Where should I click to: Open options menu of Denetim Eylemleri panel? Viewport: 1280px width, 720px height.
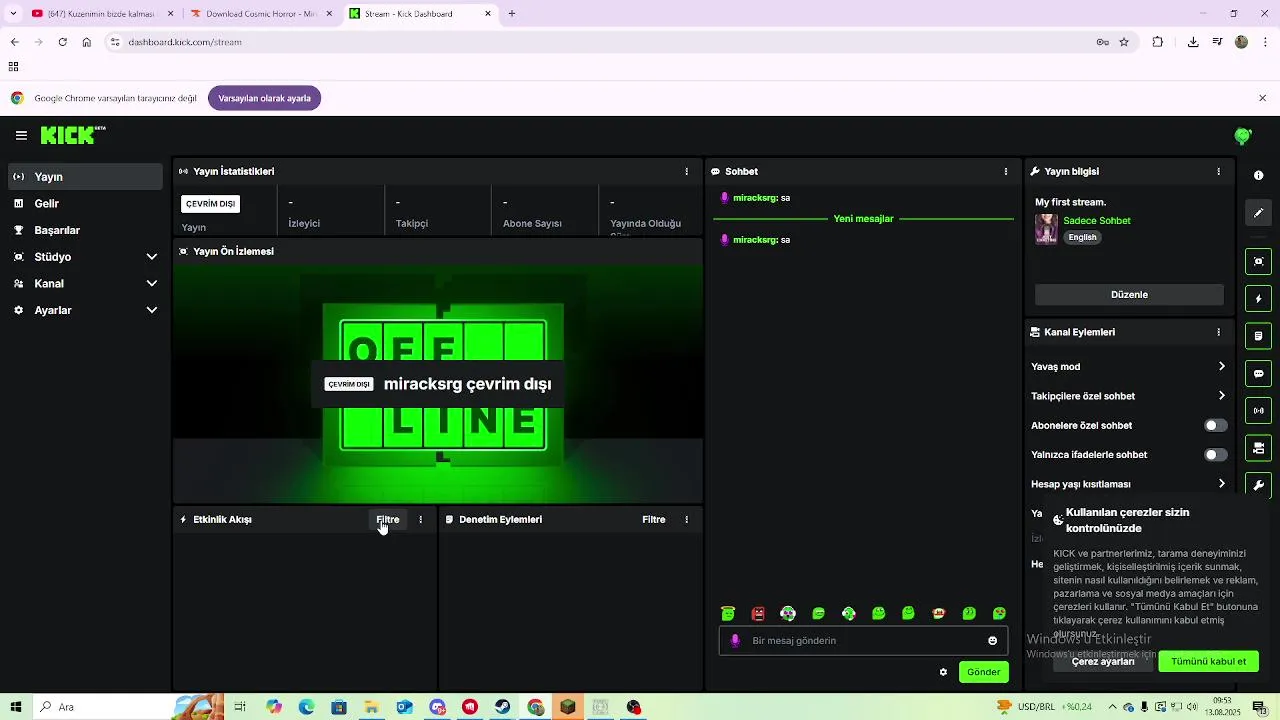pyautogui.click(x=686, y=519)
